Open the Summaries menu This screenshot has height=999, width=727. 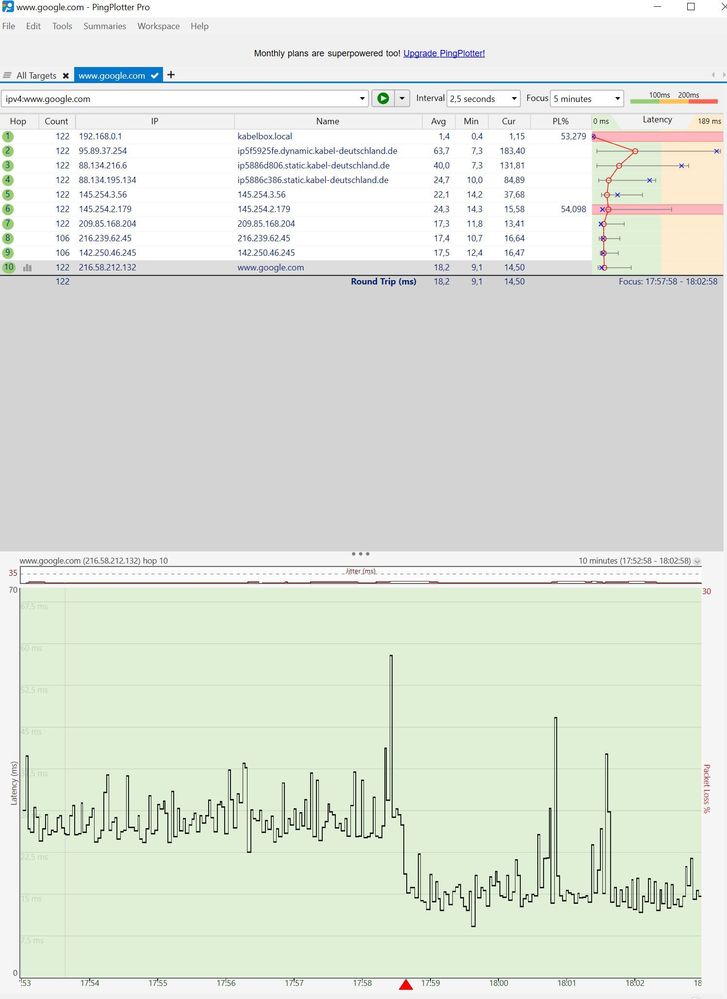104,26
